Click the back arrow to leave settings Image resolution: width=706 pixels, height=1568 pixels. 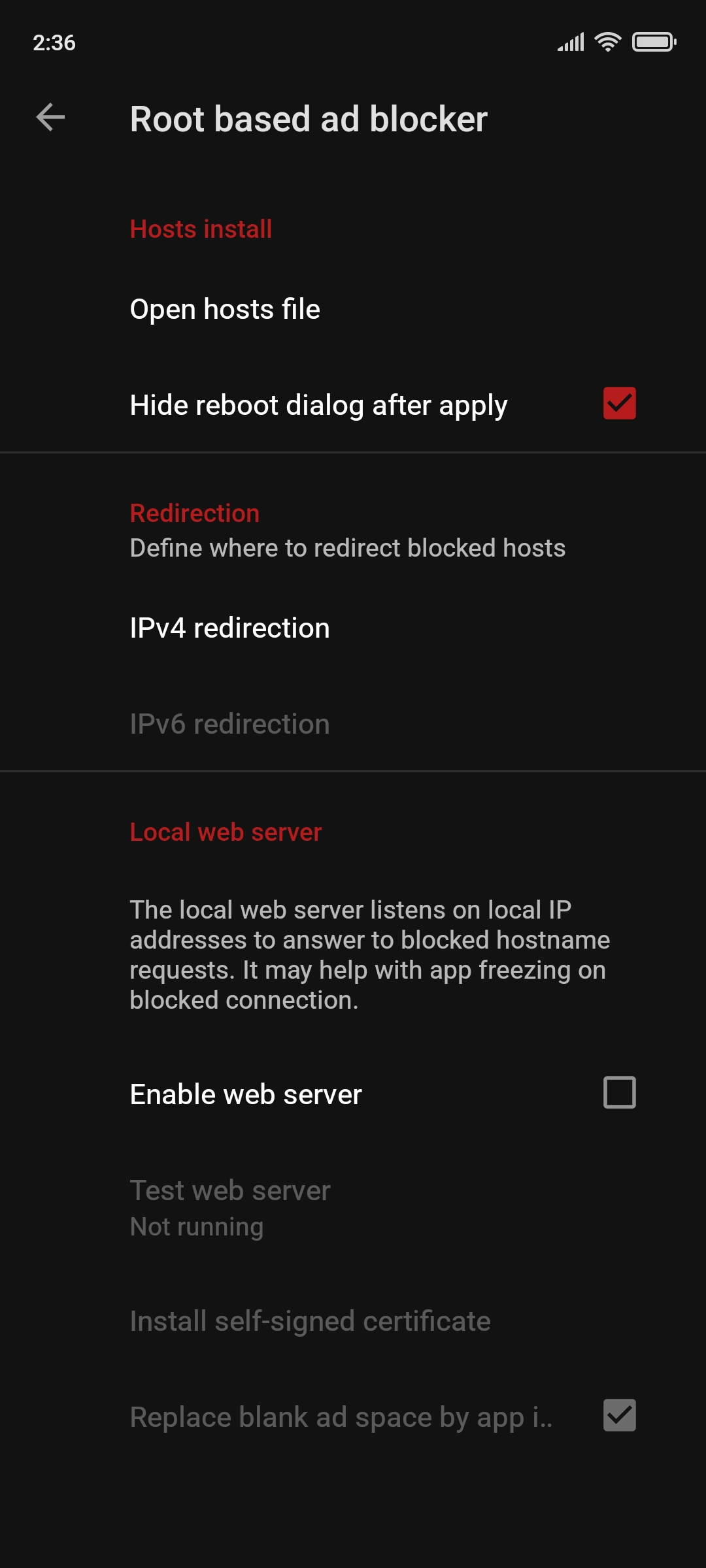tap(50, 118)
